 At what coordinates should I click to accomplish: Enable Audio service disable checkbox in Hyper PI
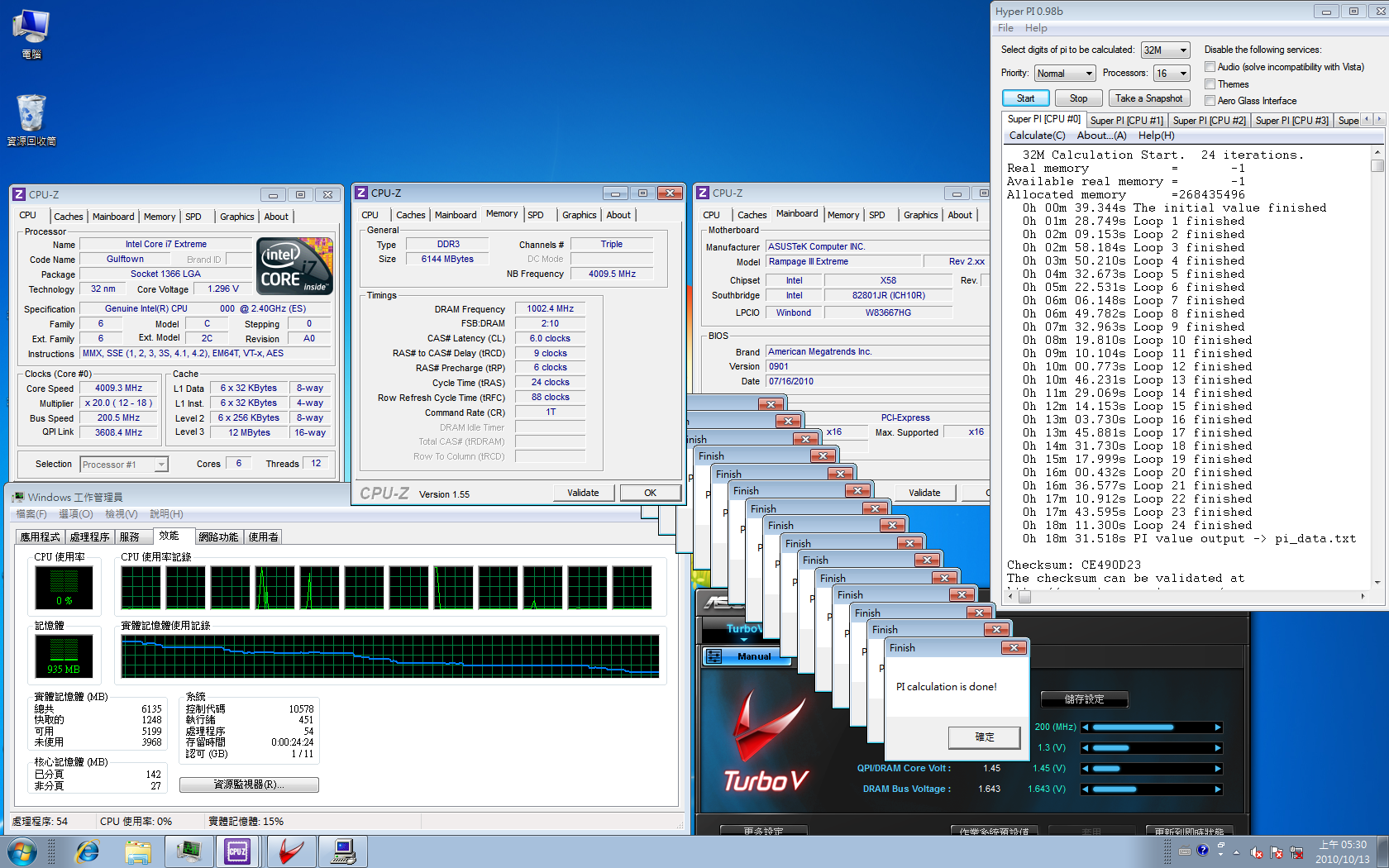[x=1210, y=67]
